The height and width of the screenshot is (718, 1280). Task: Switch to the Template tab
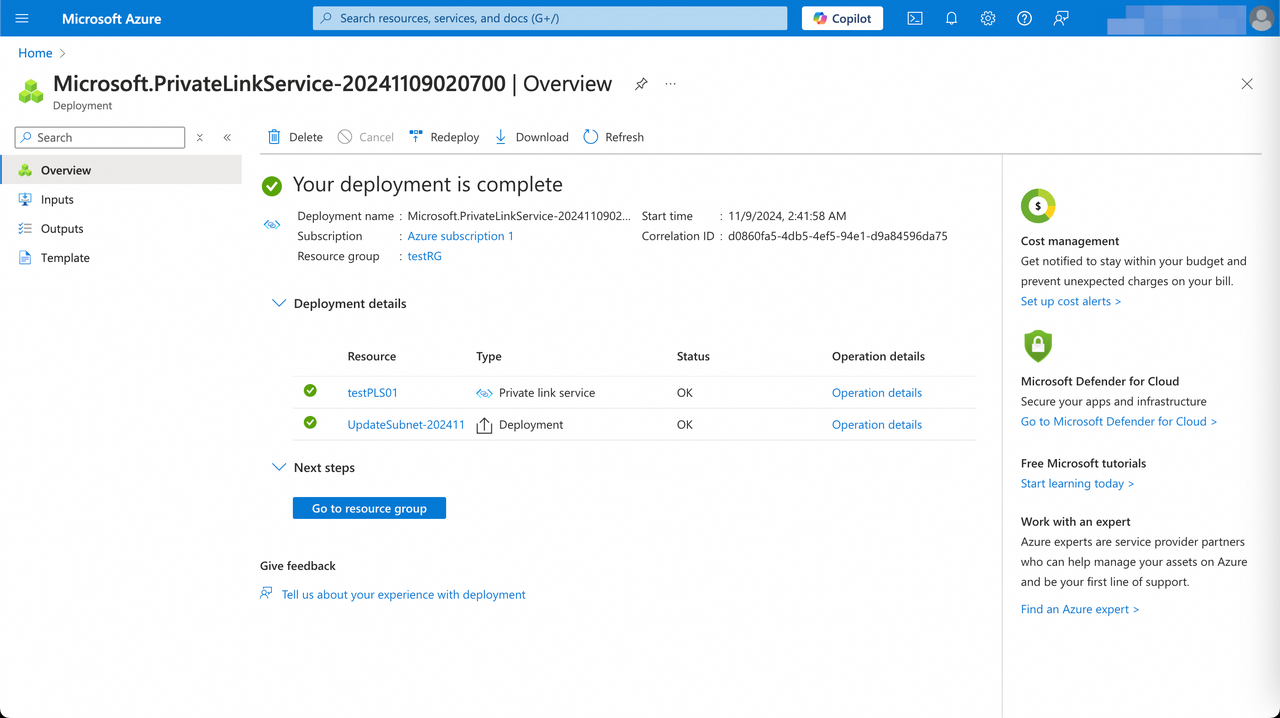(65, 257)
